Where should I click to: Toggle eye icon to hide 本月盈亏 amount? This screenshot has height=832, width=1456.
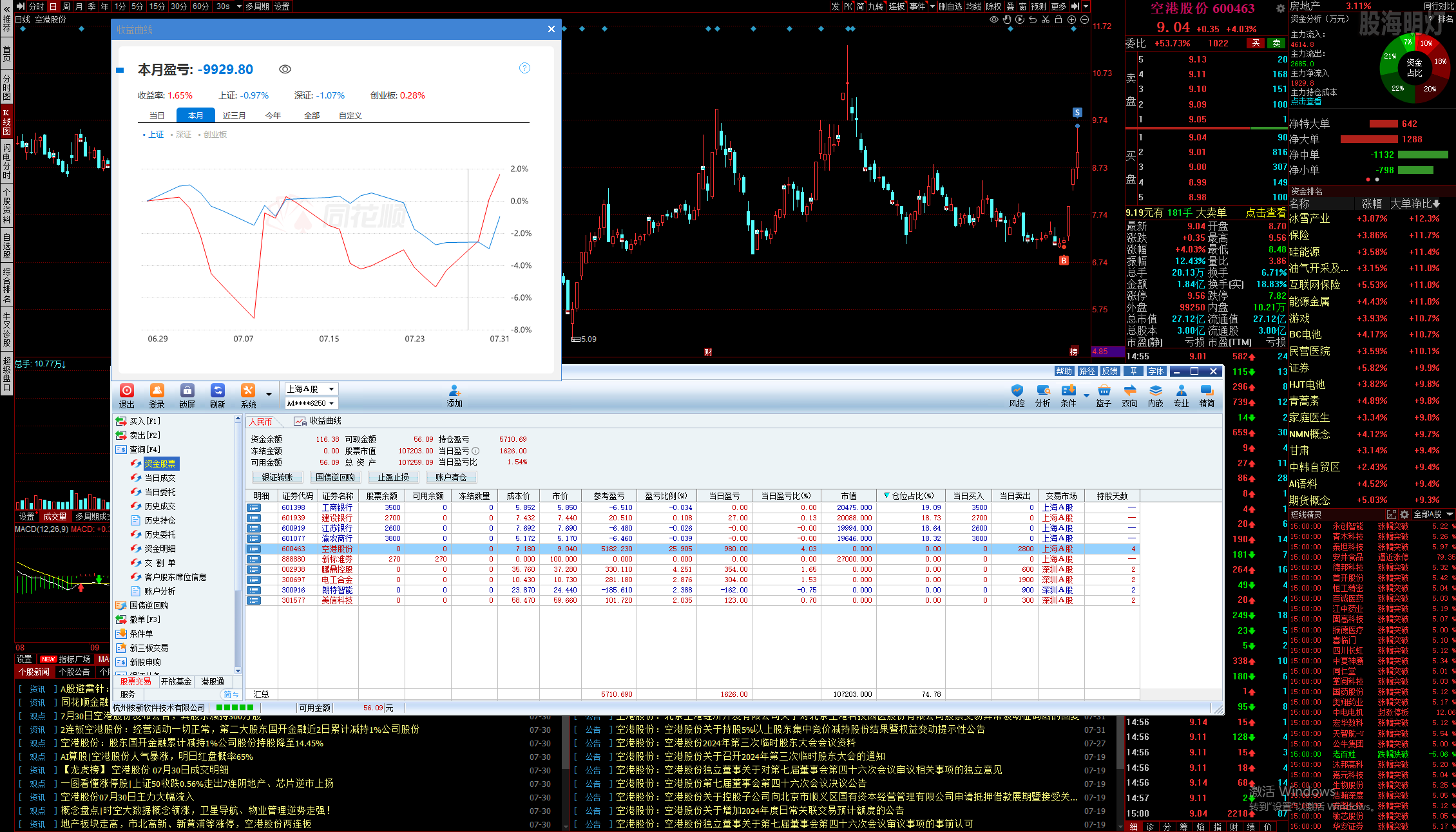click(285, 69)
